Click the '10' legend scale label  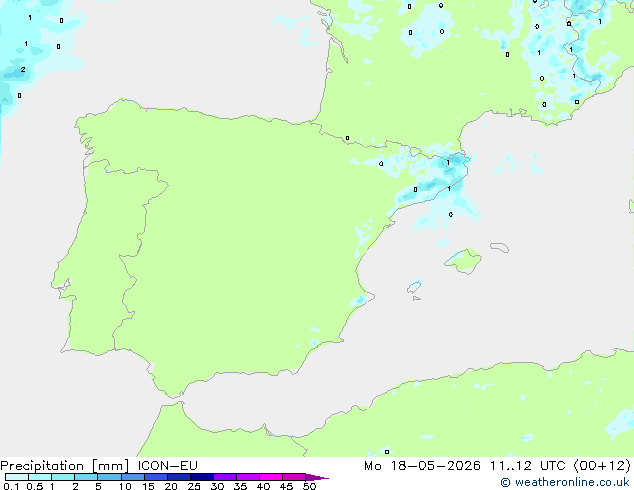(125, 486)
